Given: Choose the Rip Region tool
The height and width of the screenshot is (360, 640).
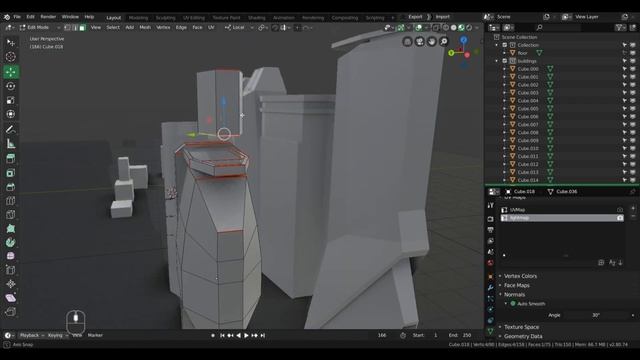Looking at the screenshot, I should pyautogui.click(x=11, y=312).
